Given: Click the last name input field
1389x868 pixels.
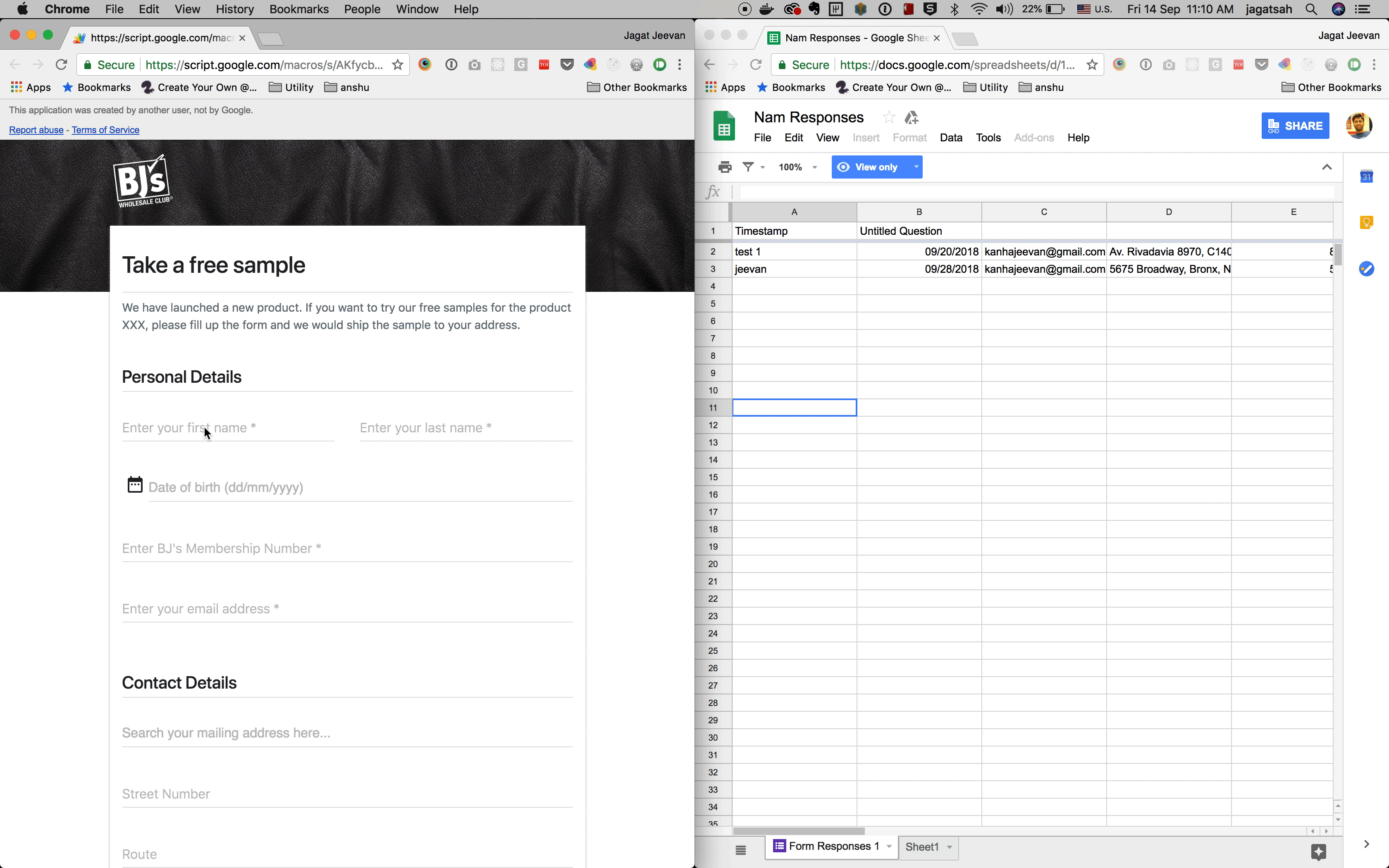Looking at the screenshot, I should tap(466, 428).
